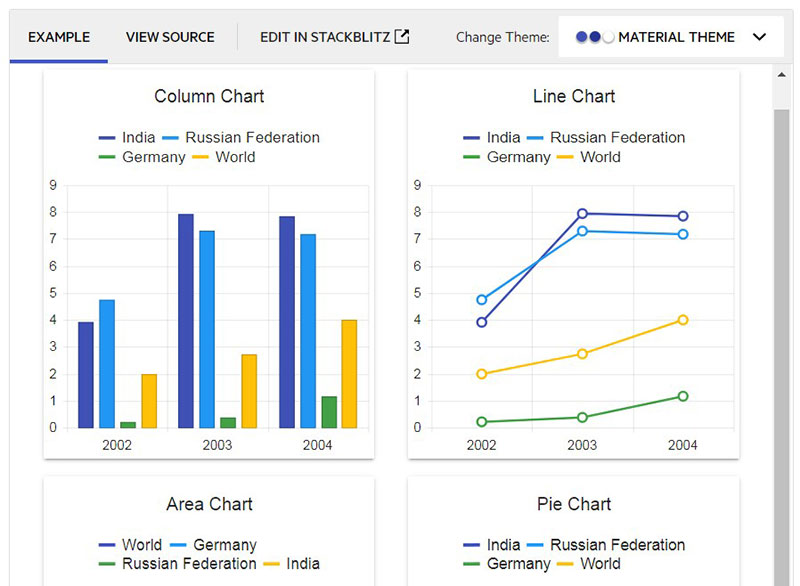Image resolution: width=800 pixels, height=586 pixels.
Task: Open the MATERIAL THEME dropdown
Action: click(675, 37)
